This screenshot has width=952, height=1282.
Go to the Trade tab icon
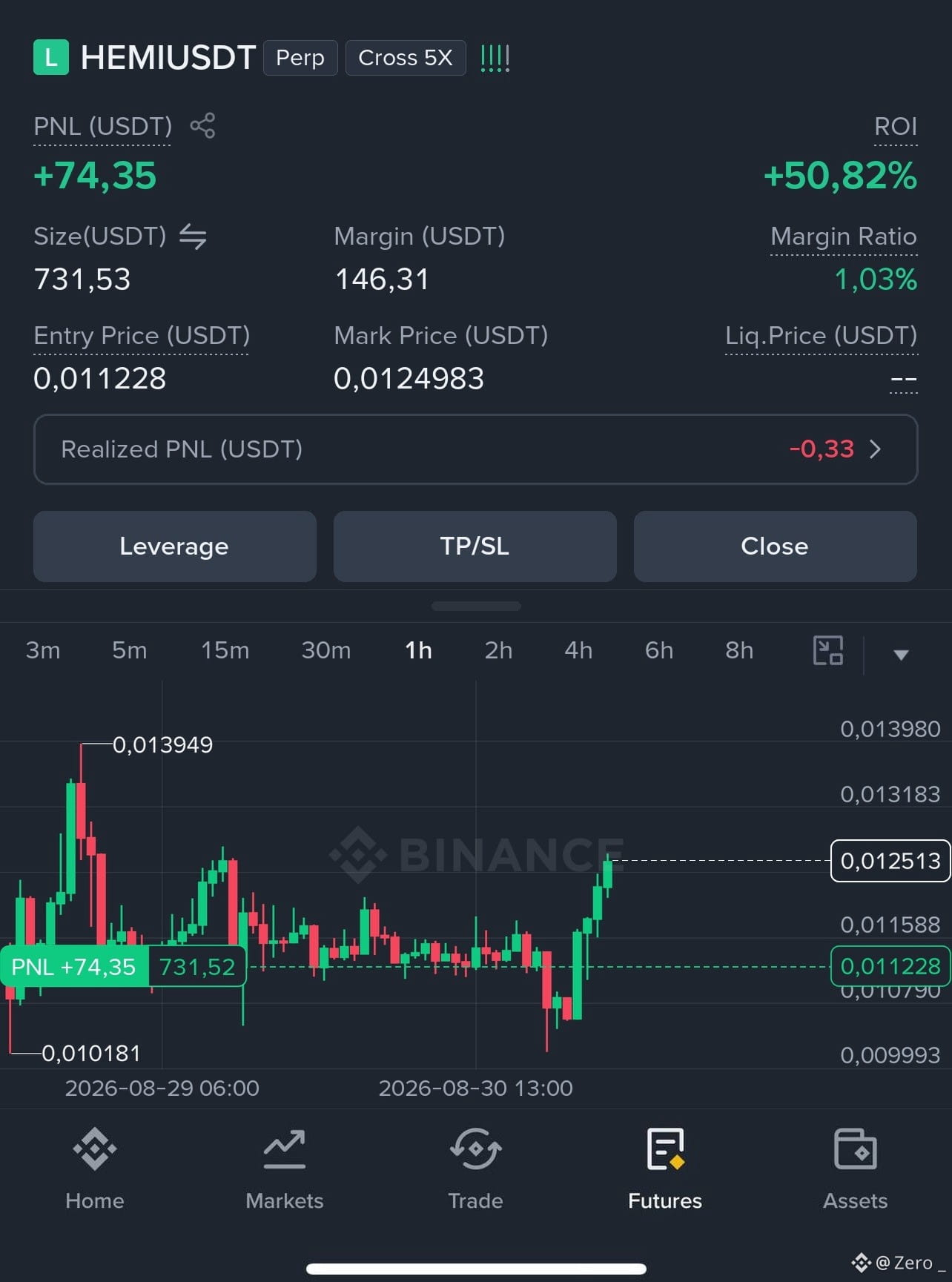475,1149
